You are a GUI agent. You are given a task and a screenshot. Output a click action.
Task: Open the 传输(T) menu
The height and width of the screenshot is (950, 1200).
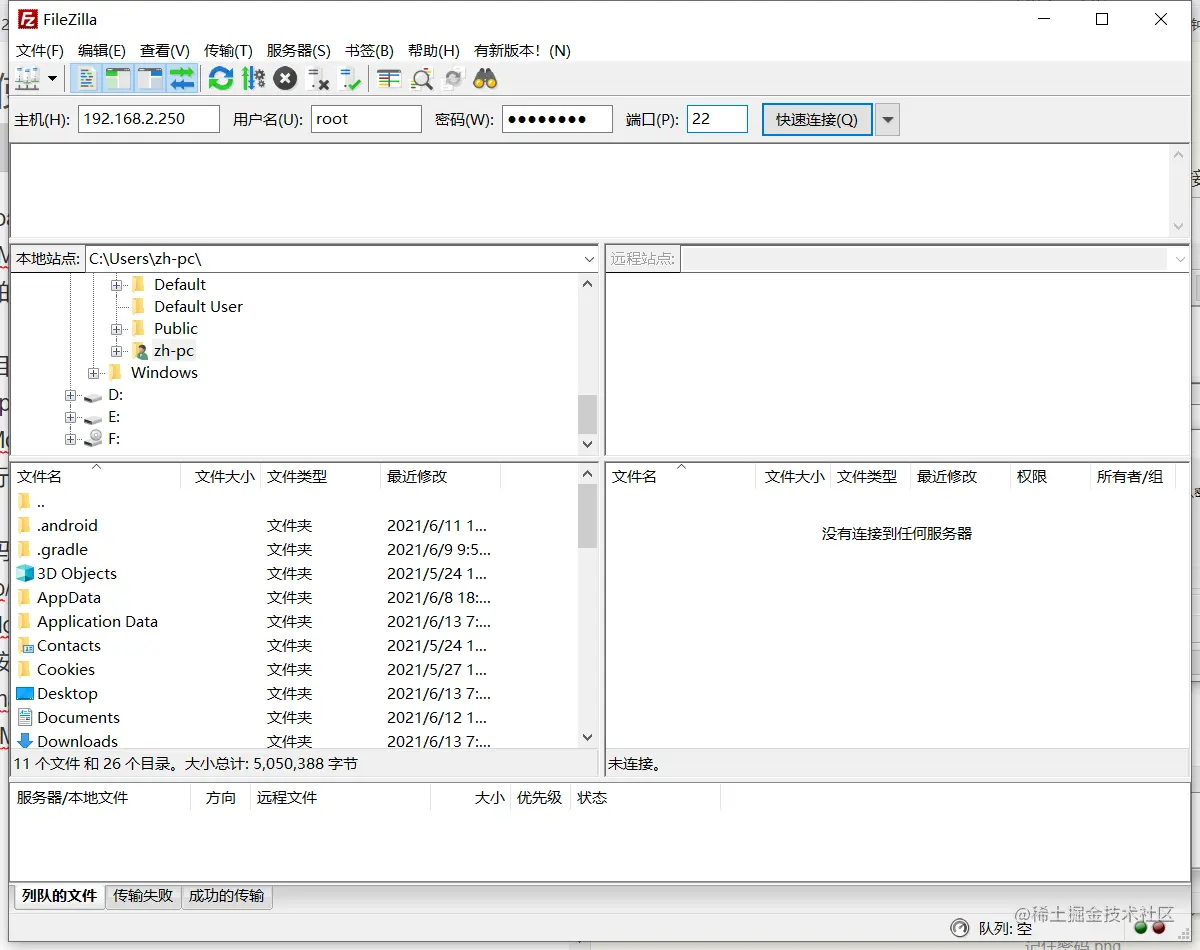pos(228,50)
